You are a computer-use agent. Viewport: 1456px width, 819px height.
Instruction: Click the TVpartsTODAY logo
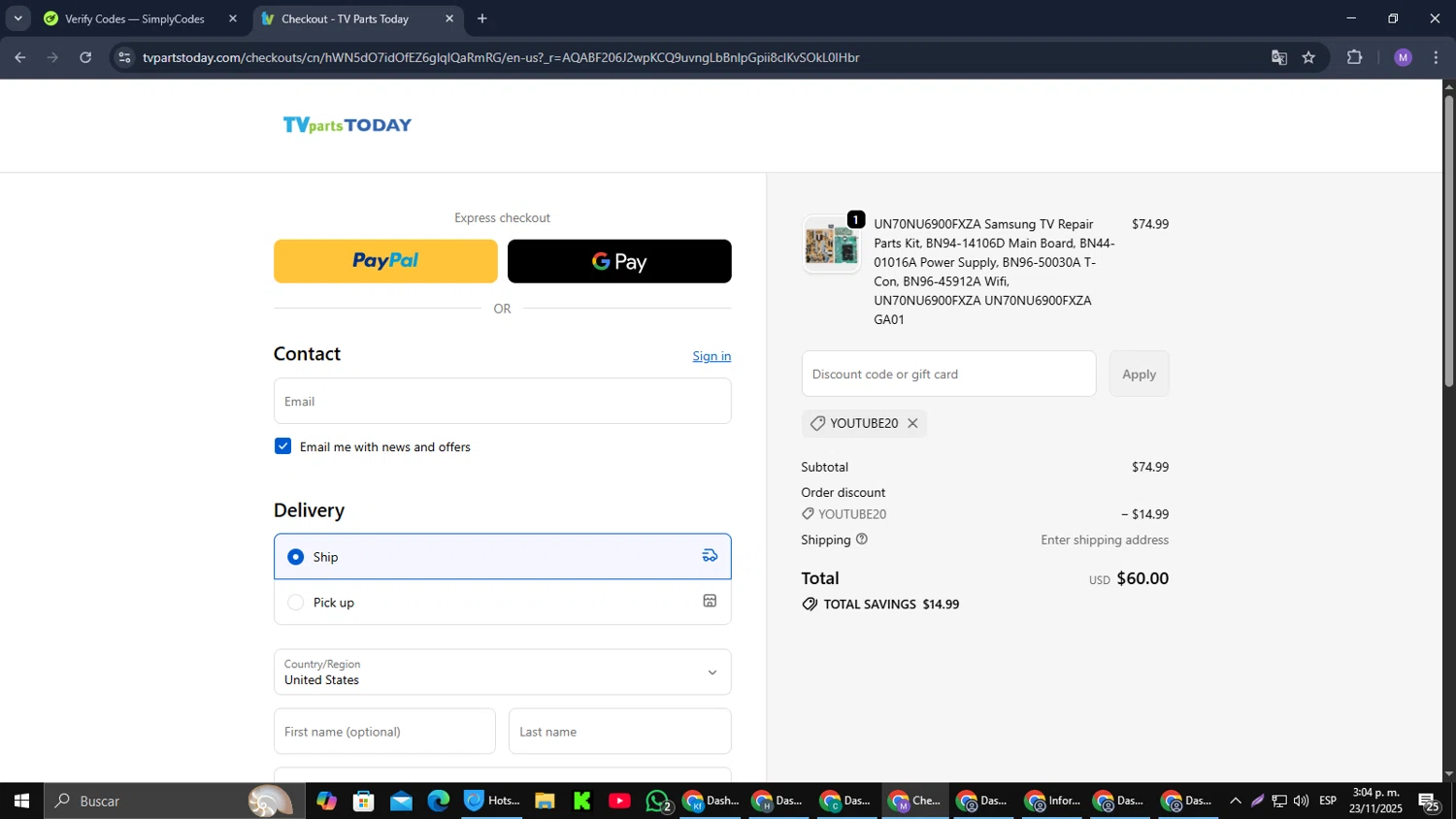(x=347, y=125)
